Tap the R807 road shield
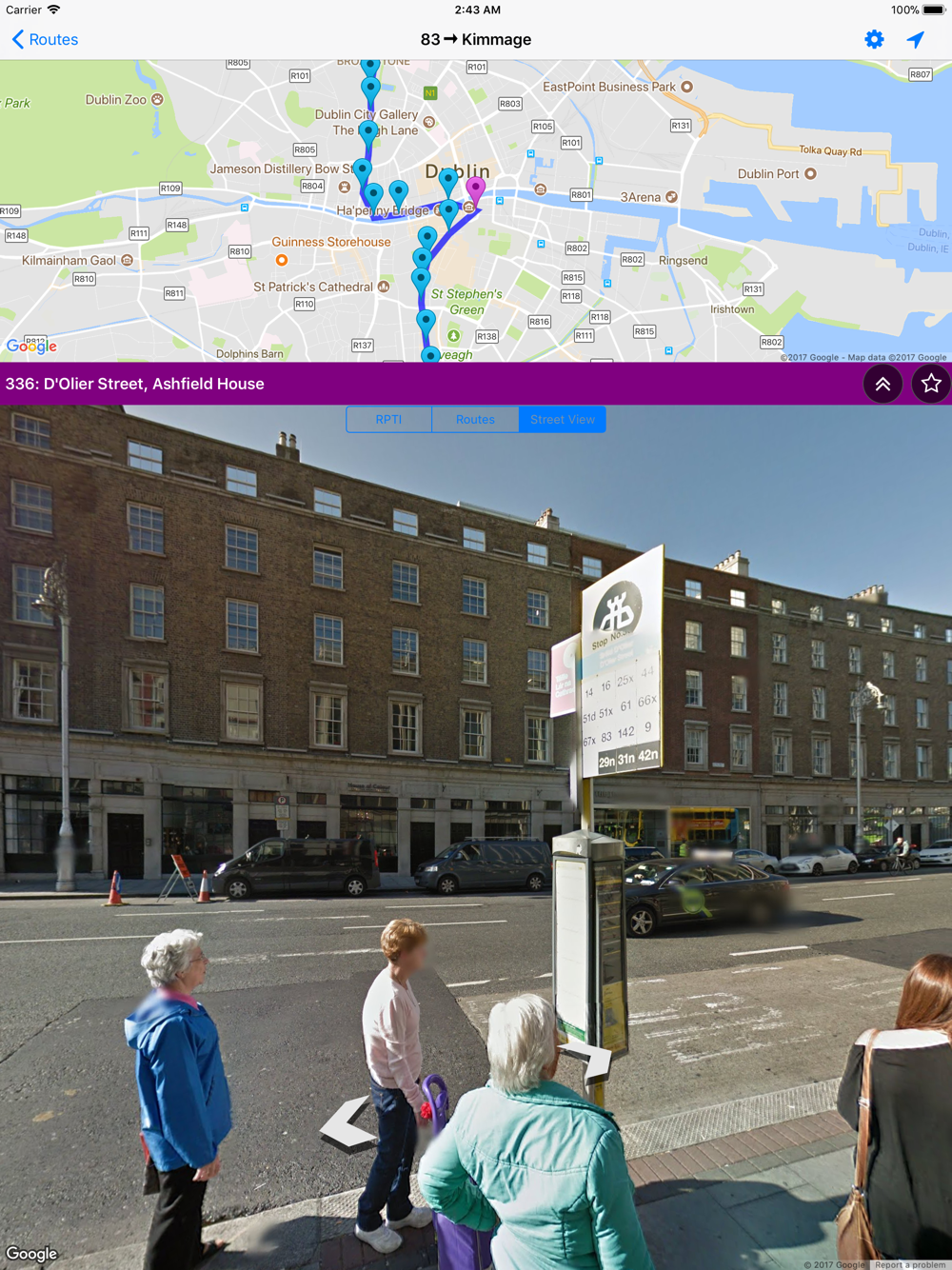The image size is (952, 1270). pyautogui.click(x=920, y=74)
